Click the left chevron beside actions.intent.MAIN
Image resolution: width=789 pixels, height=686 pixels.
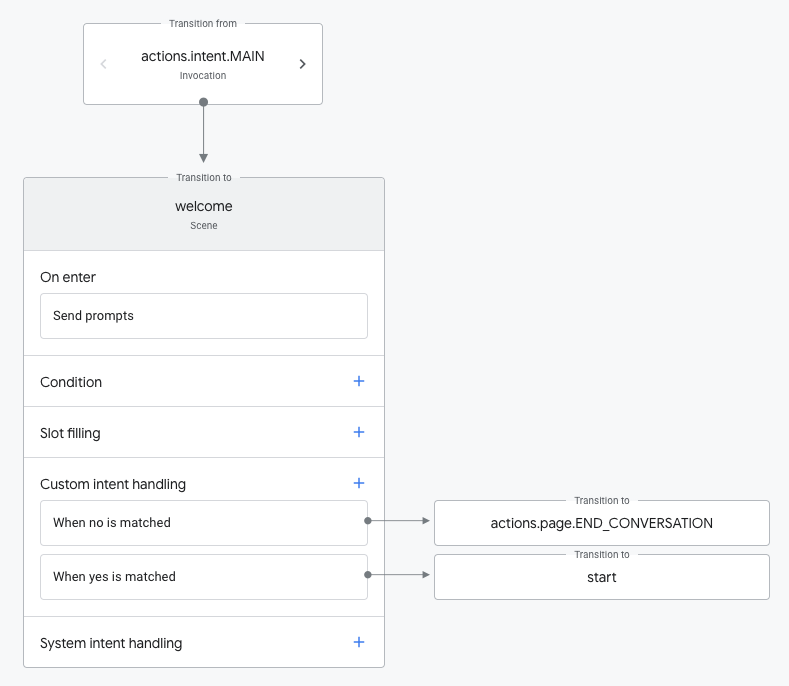coord(104,64)
